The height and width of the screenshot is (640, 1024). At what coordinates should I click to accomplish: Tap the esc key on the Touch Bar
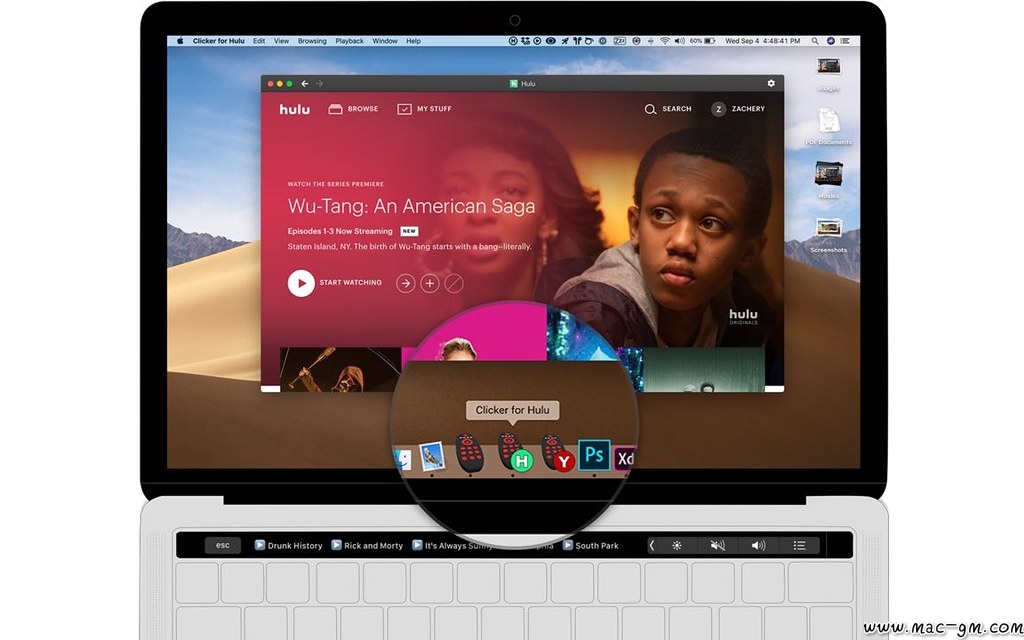(x=223, y=545)
